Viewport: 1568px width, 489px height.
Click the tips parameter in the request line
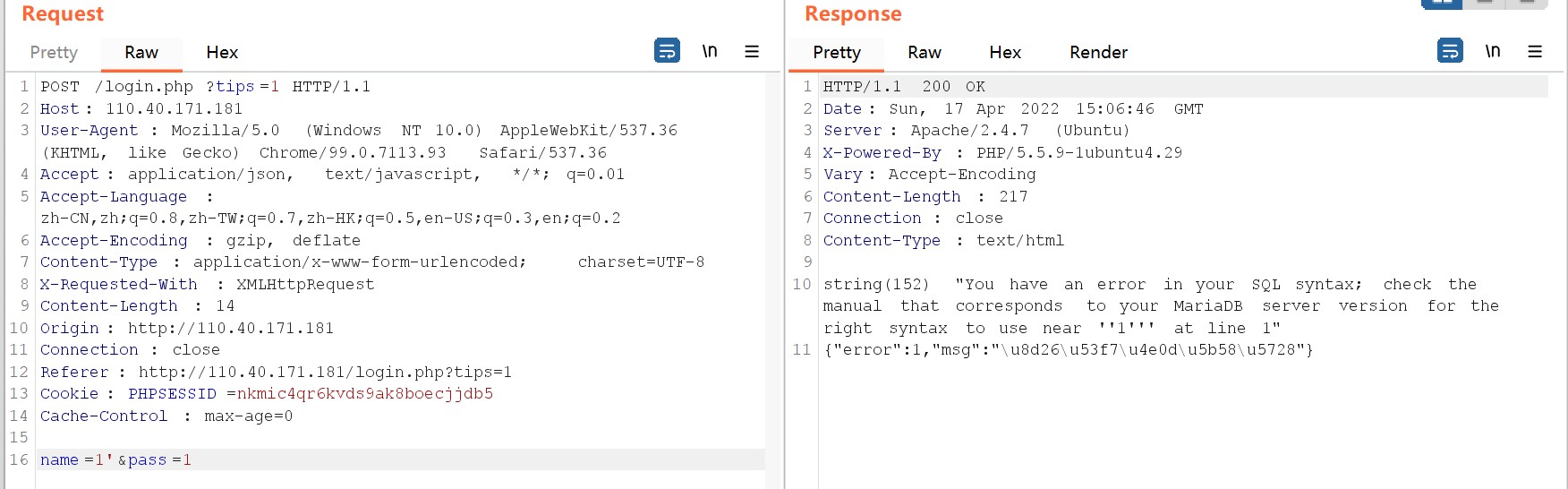coord(235,87)
